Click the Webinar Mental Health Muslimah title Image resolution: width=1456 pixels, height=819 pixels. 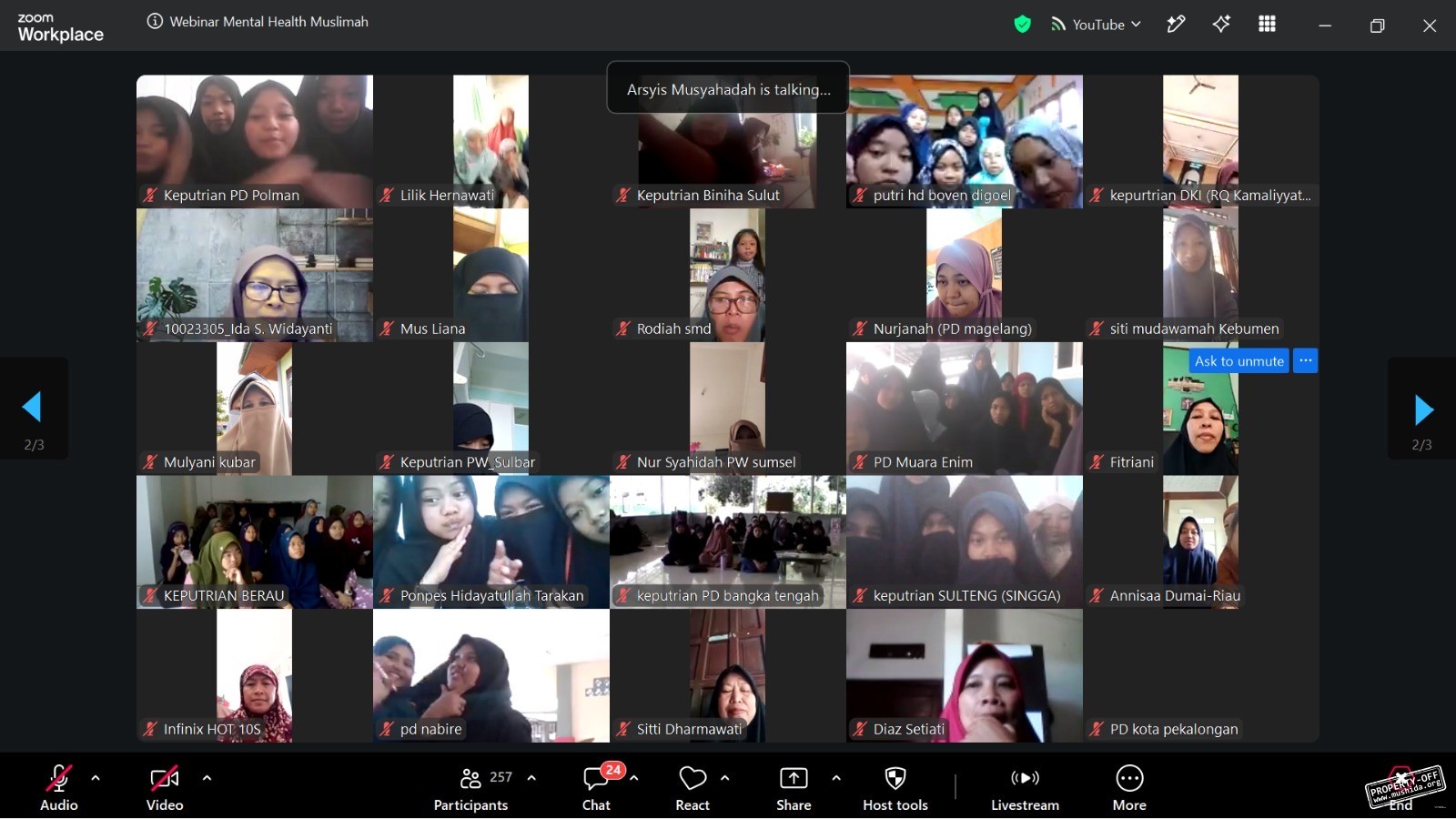(269, 22)
